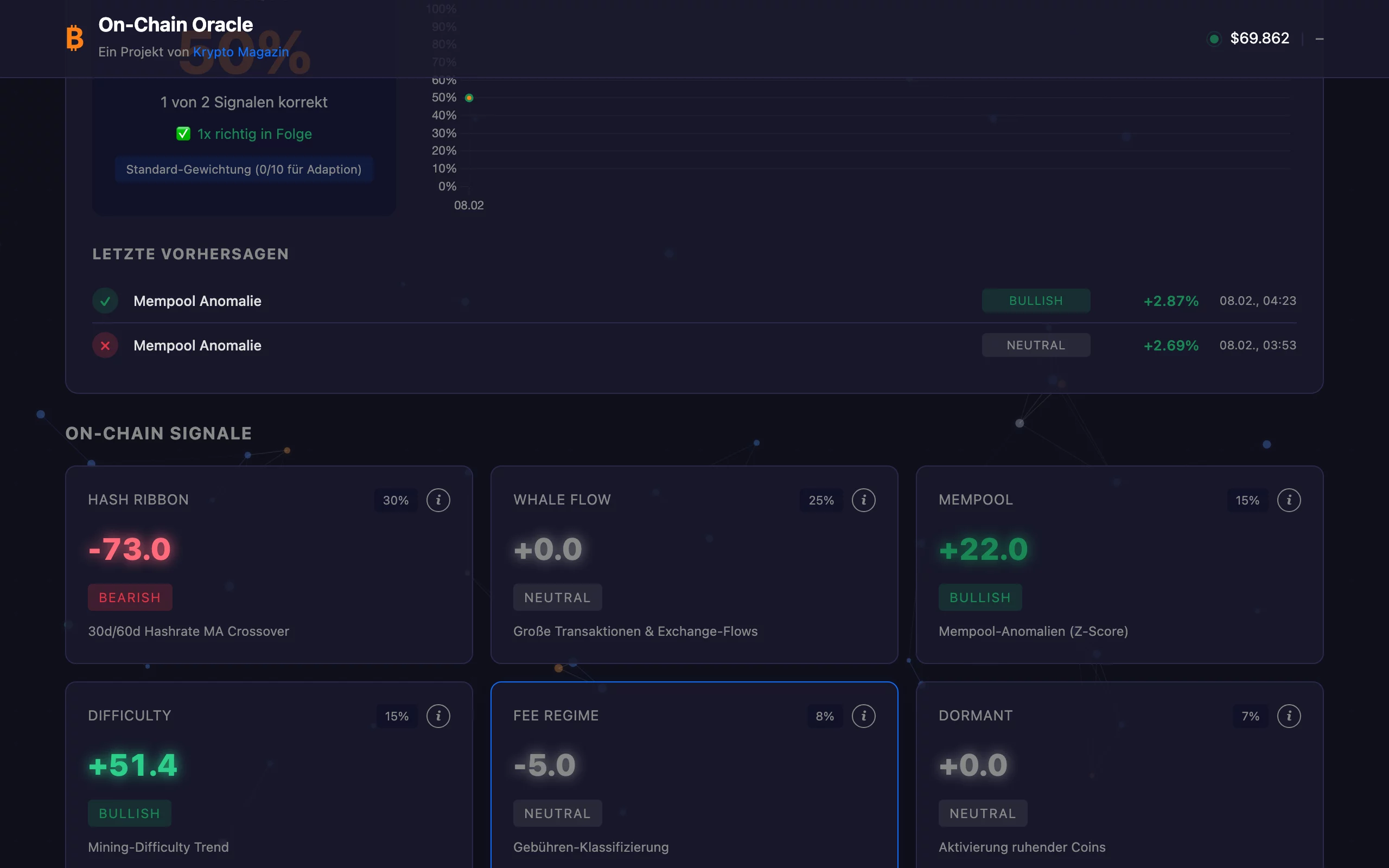Click the orange Bitcoin logo
1389x868 pixels.
75,38
